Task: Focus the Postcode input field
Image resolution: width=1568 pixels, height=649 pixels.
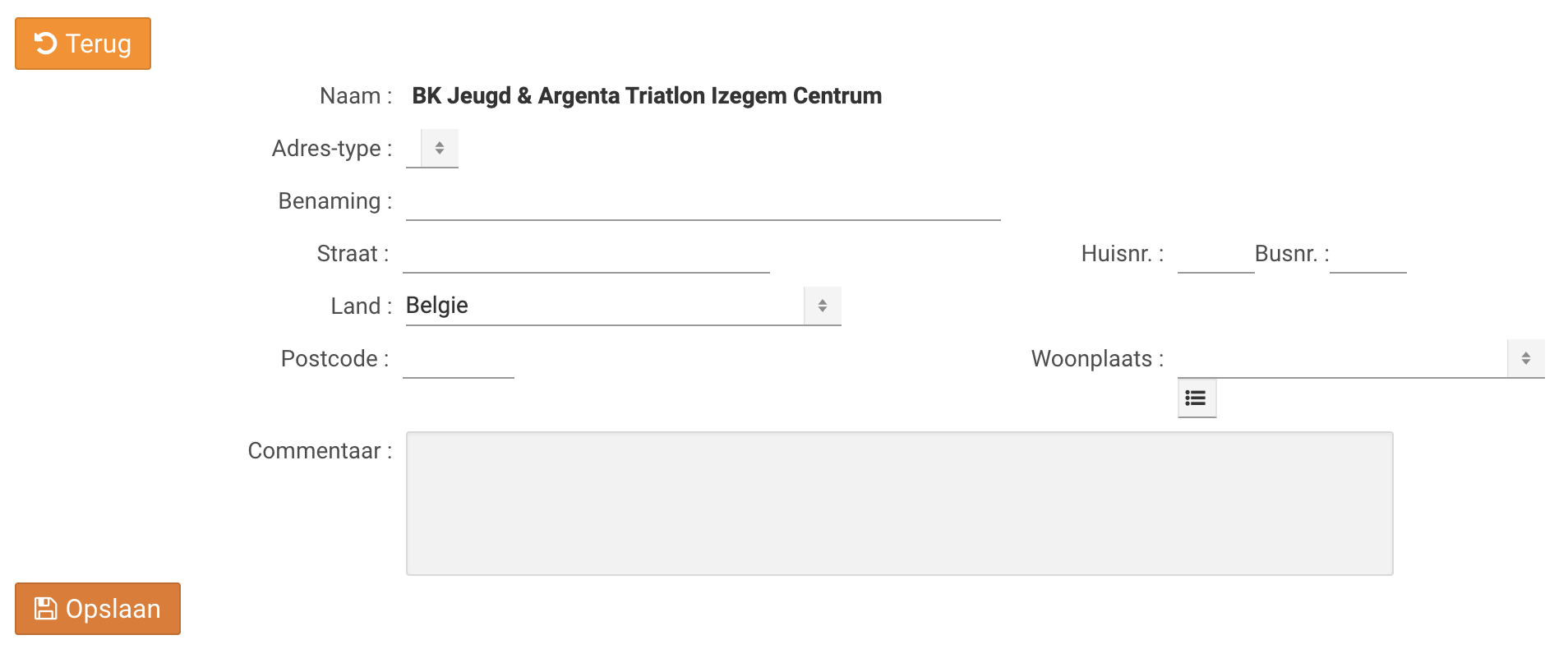Action: point(458,360)
